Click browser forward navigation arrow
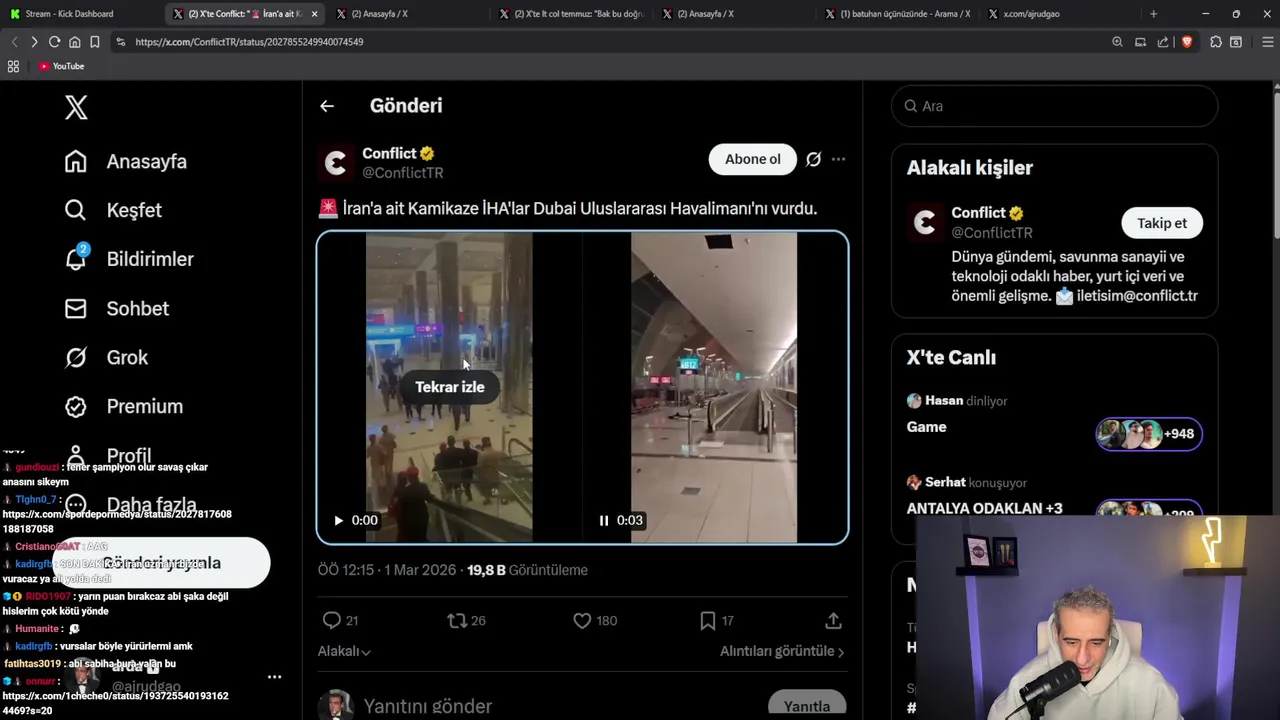The image size is (1280, 720). 34,42
